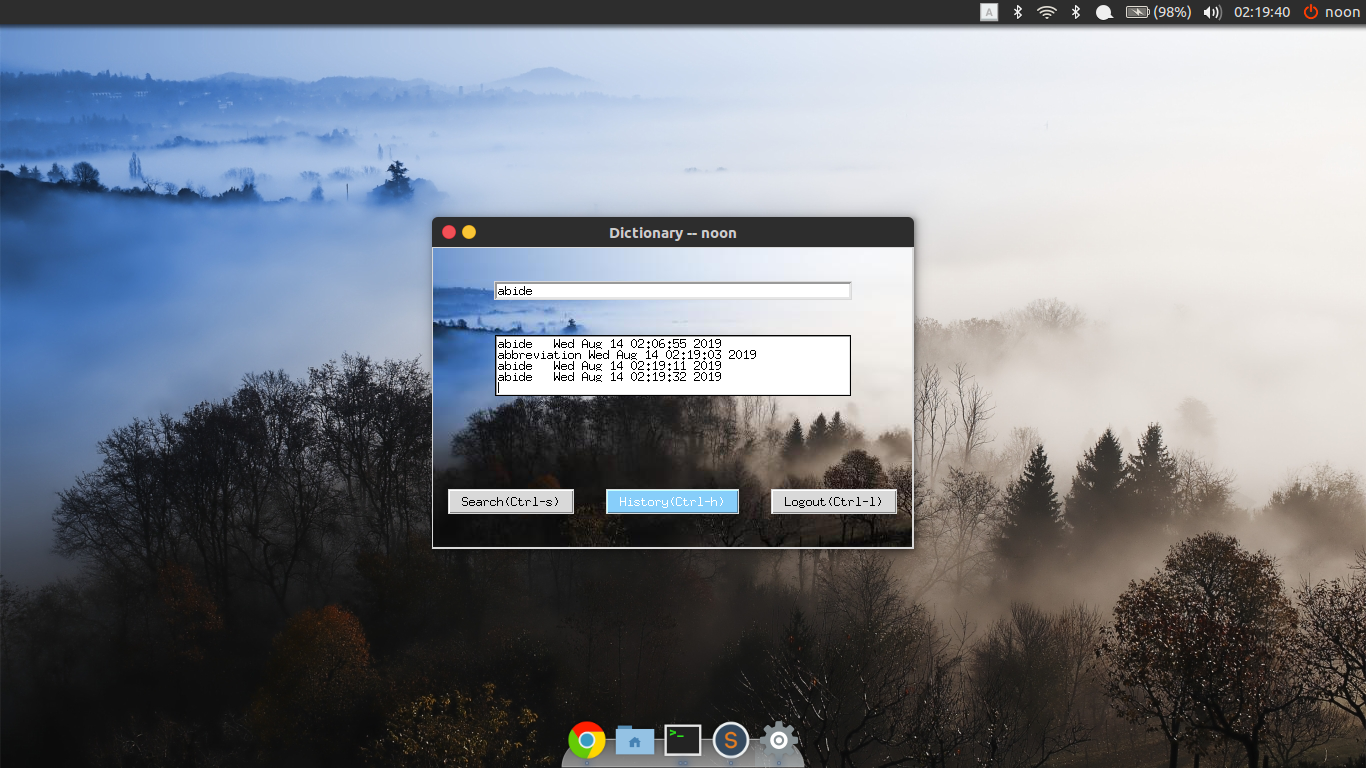1366x768 pixels.
Task: Open the volume speaker indicator
Action: point(1212,12)
